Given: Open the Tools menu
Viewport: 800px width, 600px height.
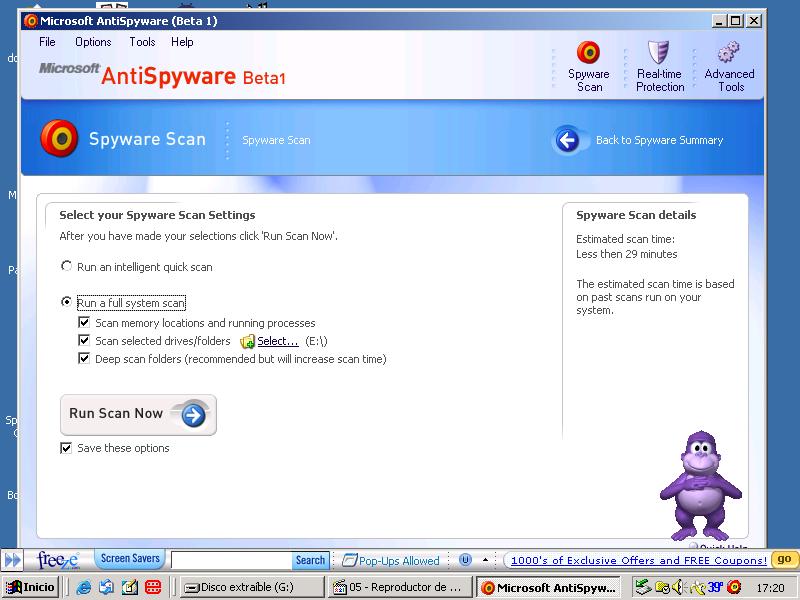Looking at the screenshot, I should pos(142,42).
